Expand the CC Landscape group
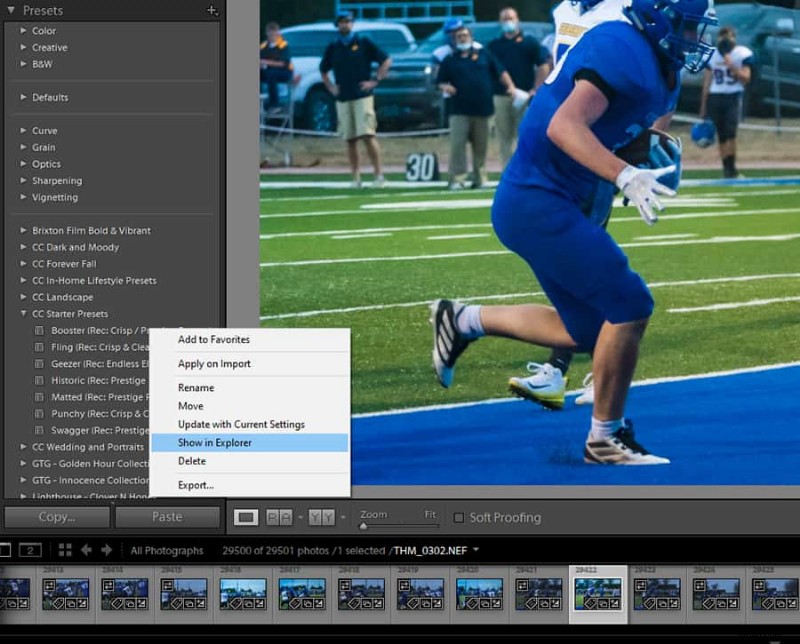The width and height of the screenshot is (800, 644). (23, 297)
